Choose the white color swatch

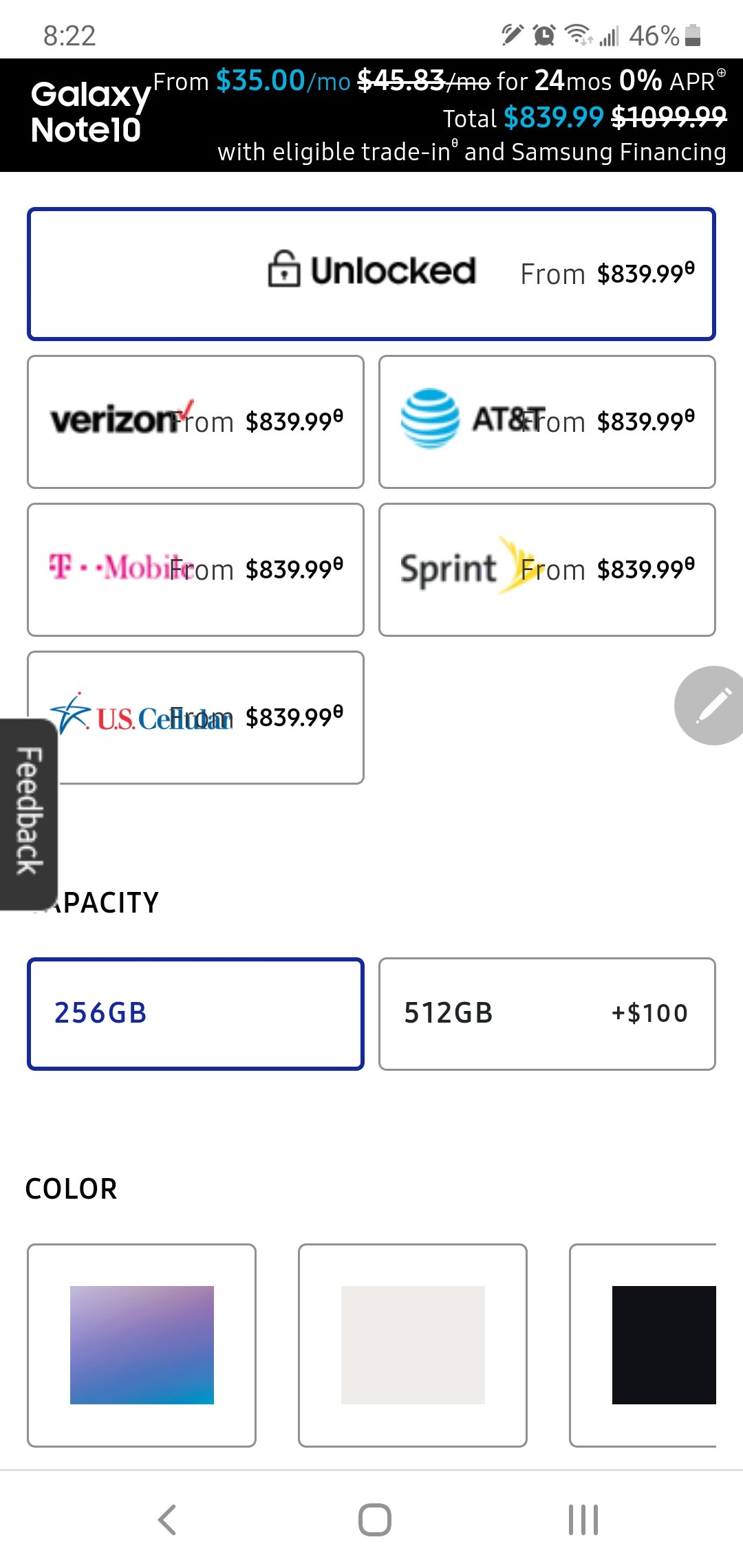point(413,1345)
